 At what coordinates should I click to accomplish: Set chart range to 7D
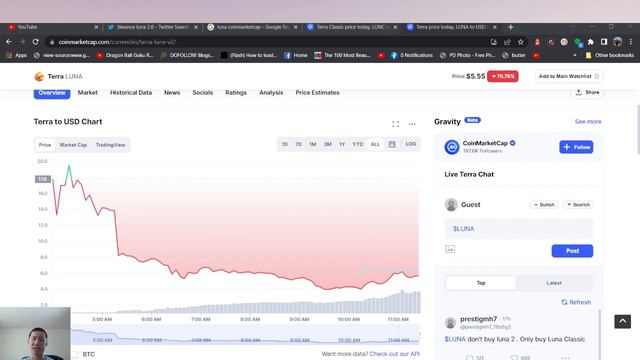click(x=298, y=144)
